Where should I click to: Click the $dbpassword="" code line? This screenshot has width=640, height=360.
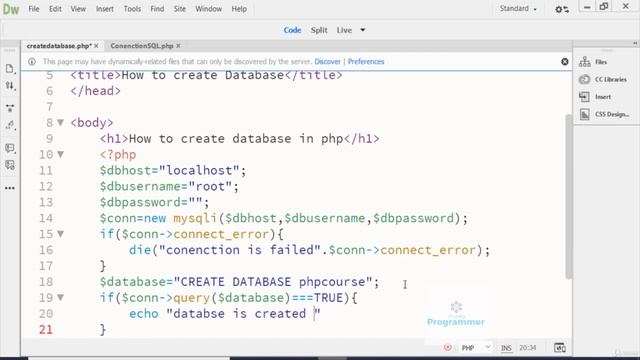pos(154,202)
